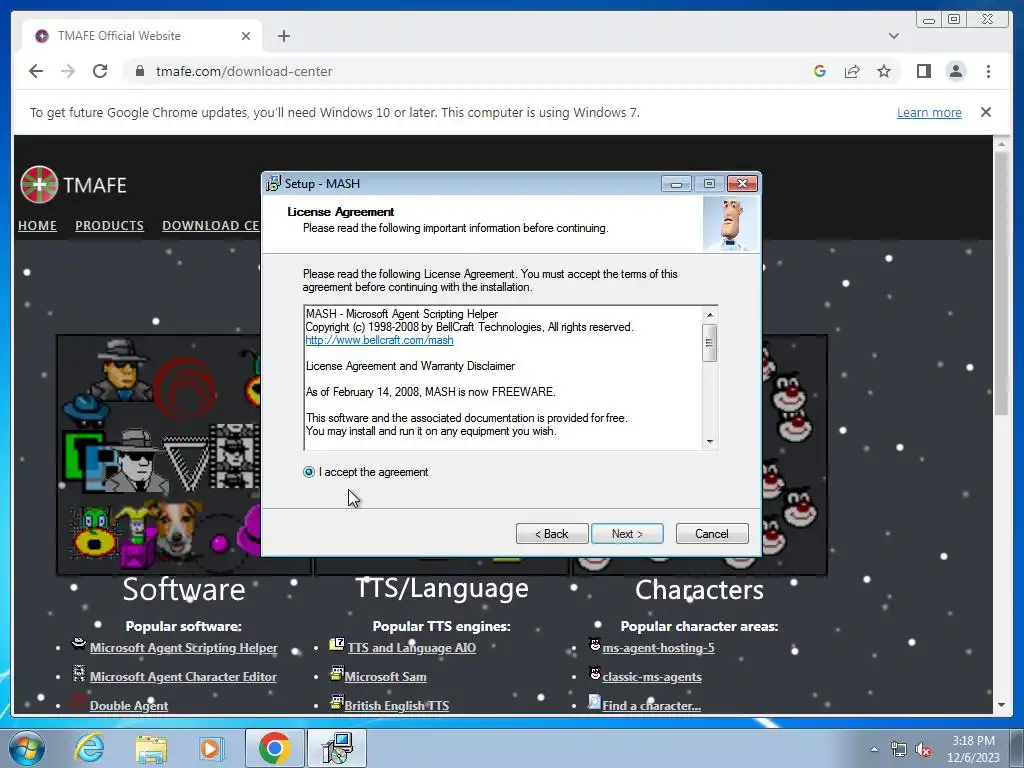Click the Back button in MASH setup
This screenshot has width=1024, height=768.
(552, 534)
